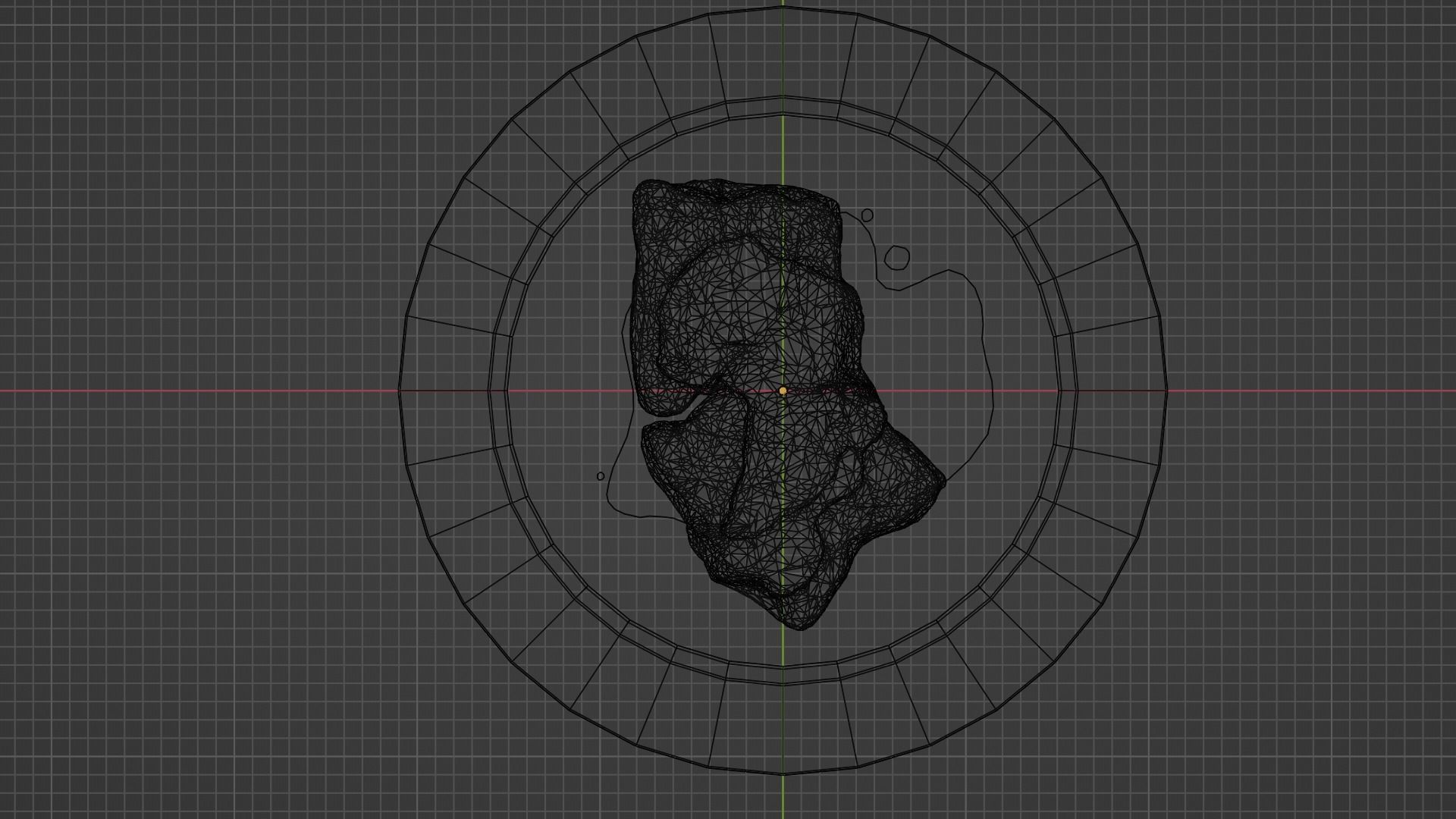
Task: Click outer ring's top vertex on green axis
Action: click(x=783, y=7)
